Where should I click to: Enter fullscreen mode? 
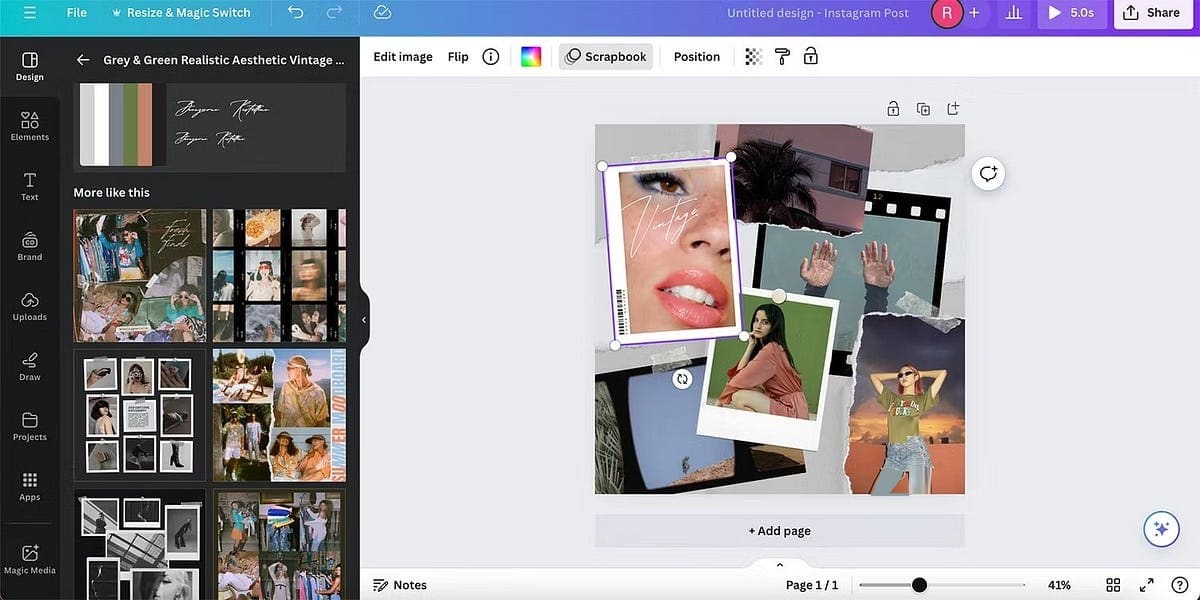tap(1147, 585)
